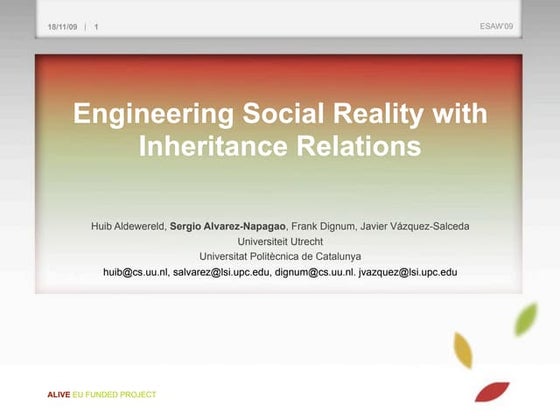Click the 'Universiteit Utrecht' affiliation line

tap(280, 242)
